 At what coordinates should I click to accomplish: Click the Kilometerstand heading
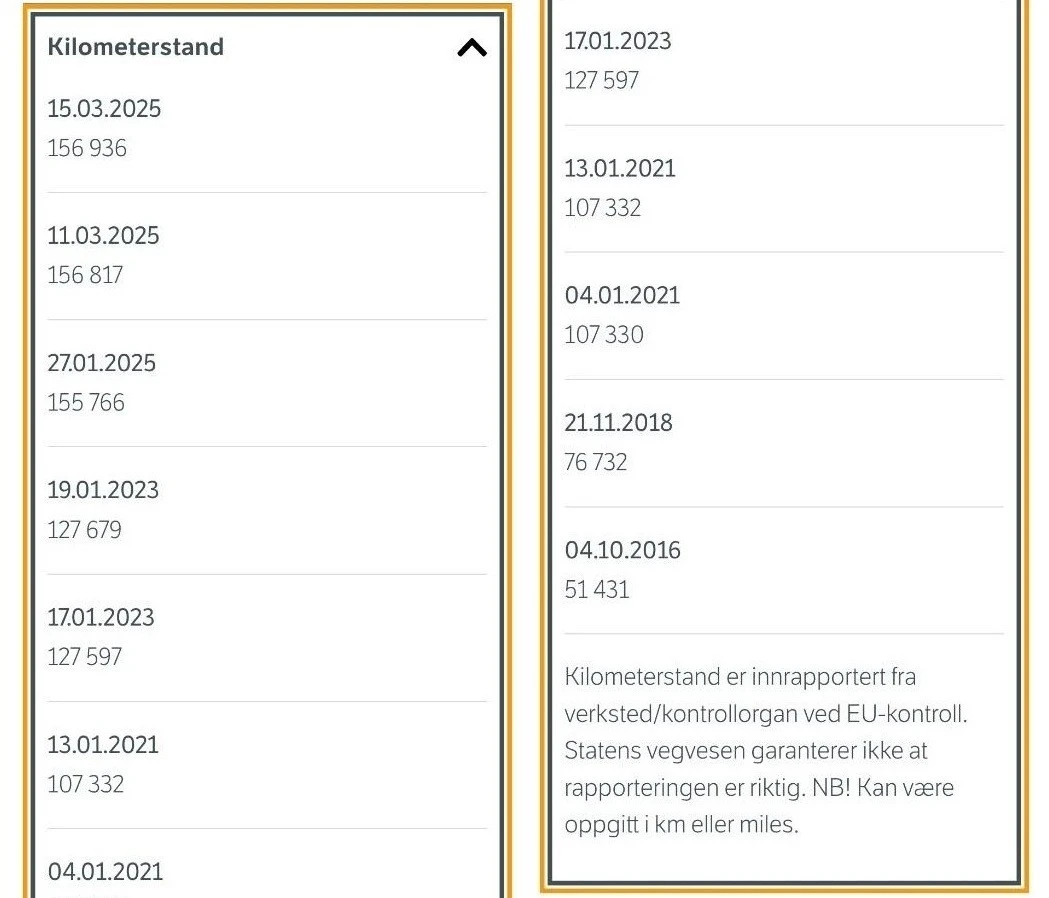click(136, 47)
